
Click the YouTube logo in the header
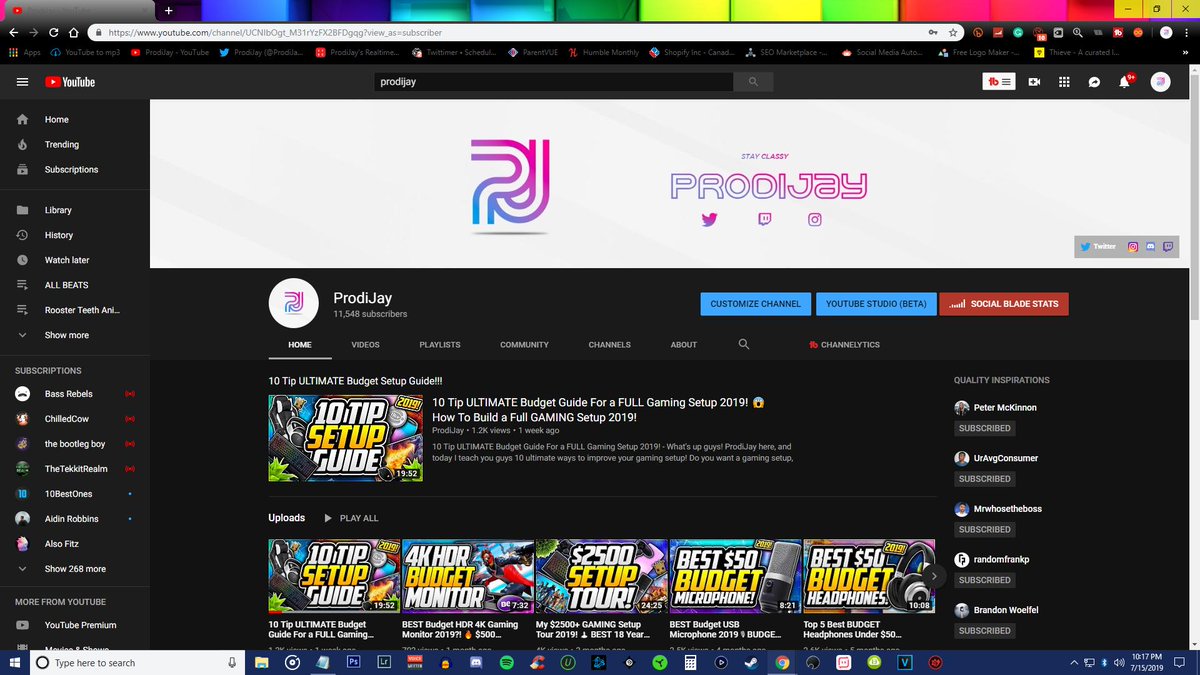click(x=69, y=82)
